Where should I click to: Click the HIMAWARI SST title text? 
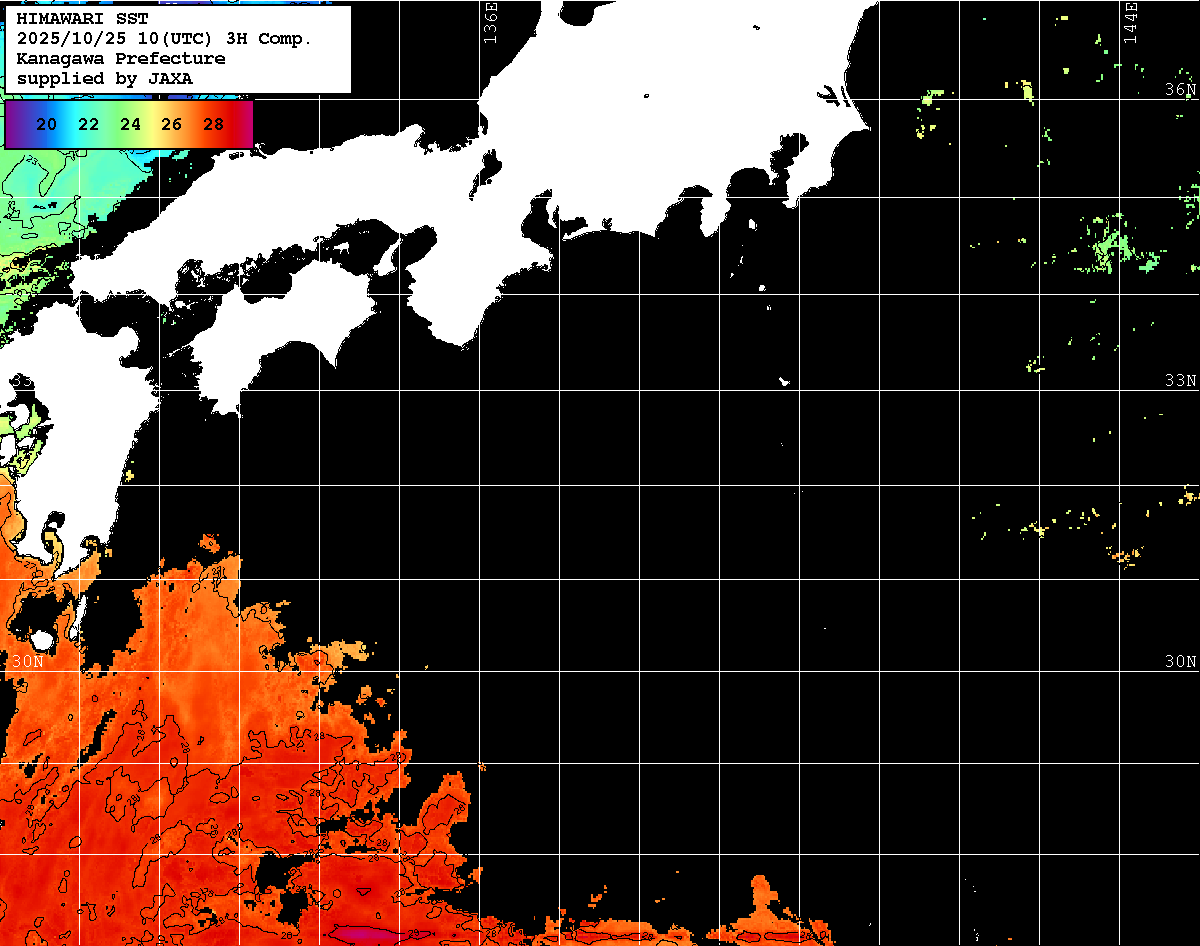click(82, 18)
